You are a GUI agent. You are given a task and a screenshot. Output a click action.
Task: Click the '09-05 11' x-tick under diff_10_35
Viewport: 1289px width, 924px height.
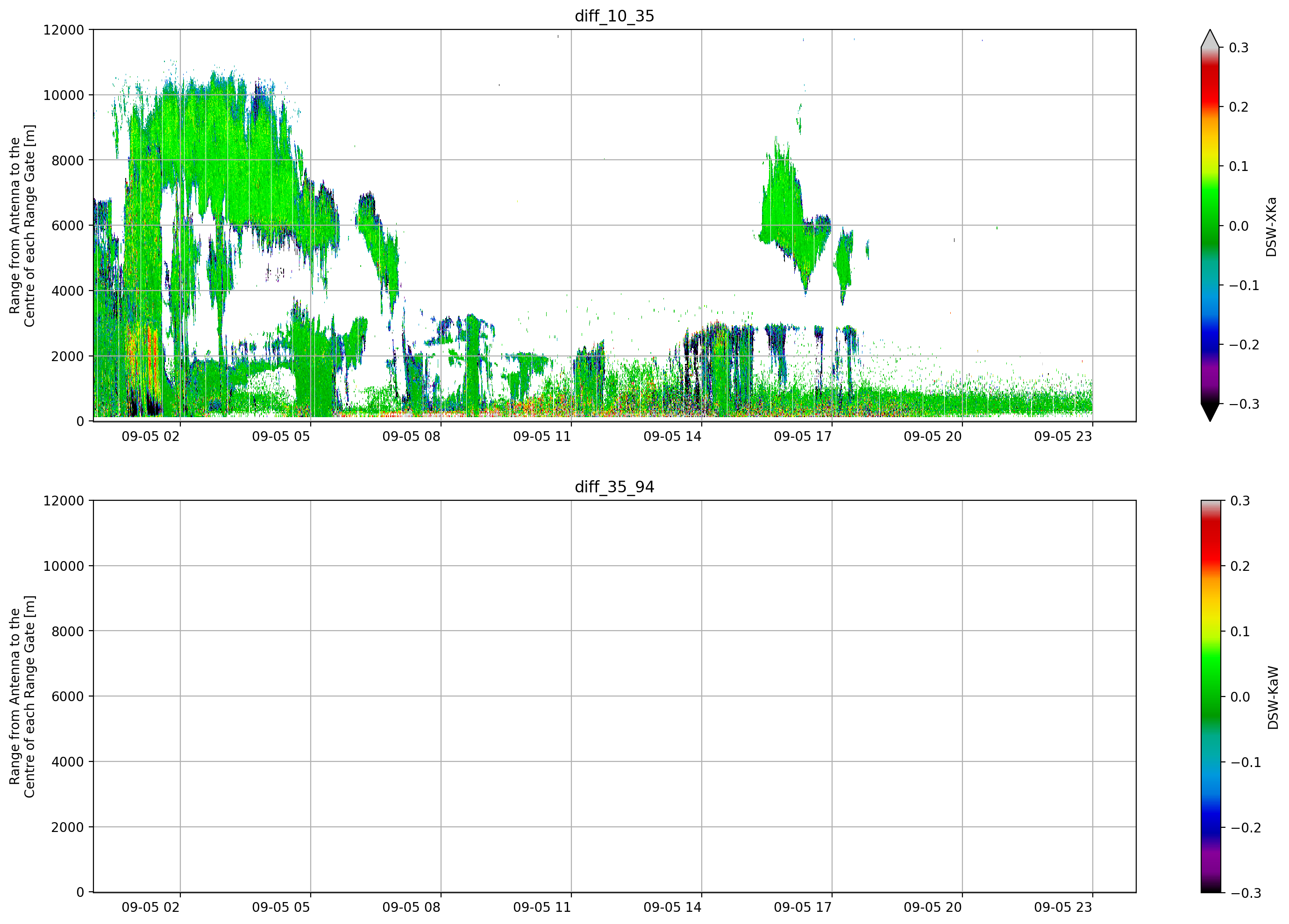coord(541,436)
